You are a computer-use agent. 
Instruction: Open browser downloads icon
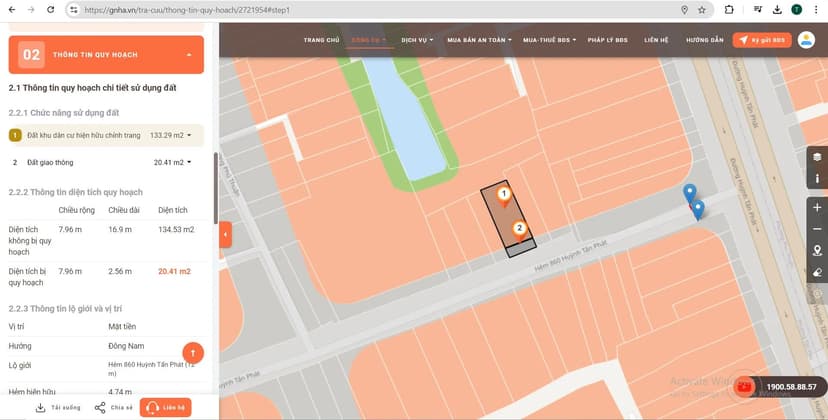pyautogui.click(x=777, y=10)
